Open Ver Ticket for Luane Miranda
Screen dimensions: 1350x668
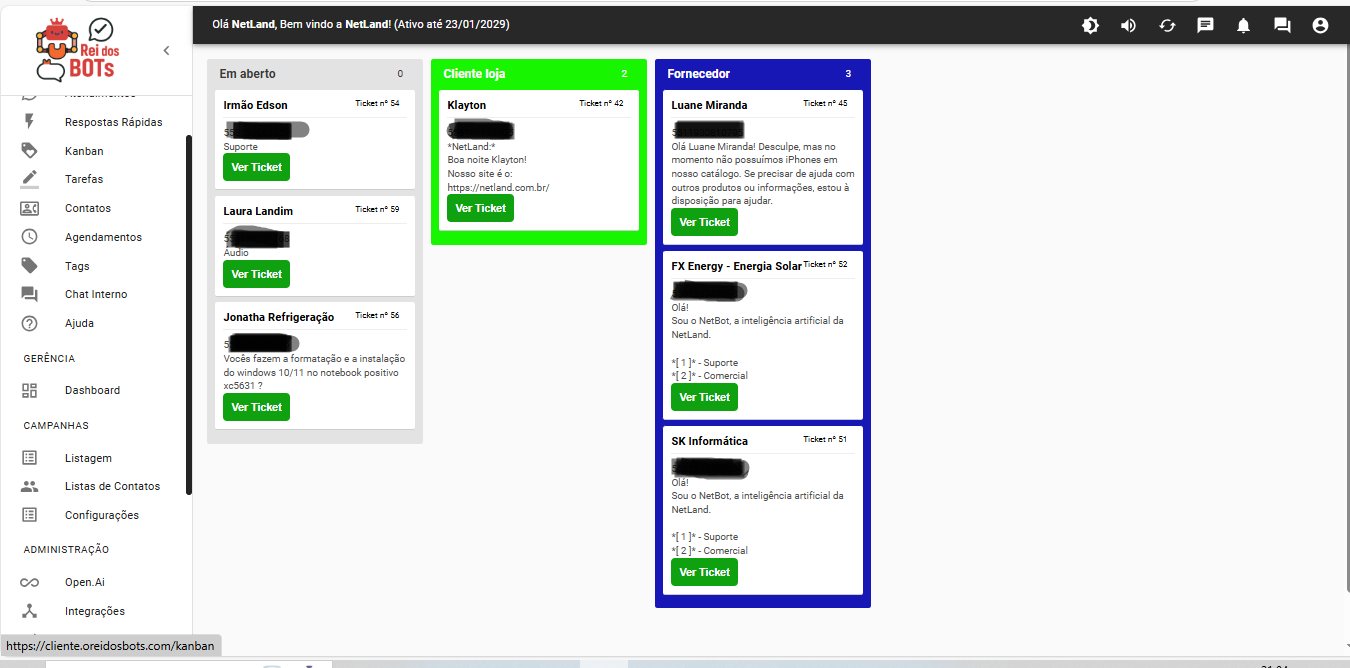[704, 222]
